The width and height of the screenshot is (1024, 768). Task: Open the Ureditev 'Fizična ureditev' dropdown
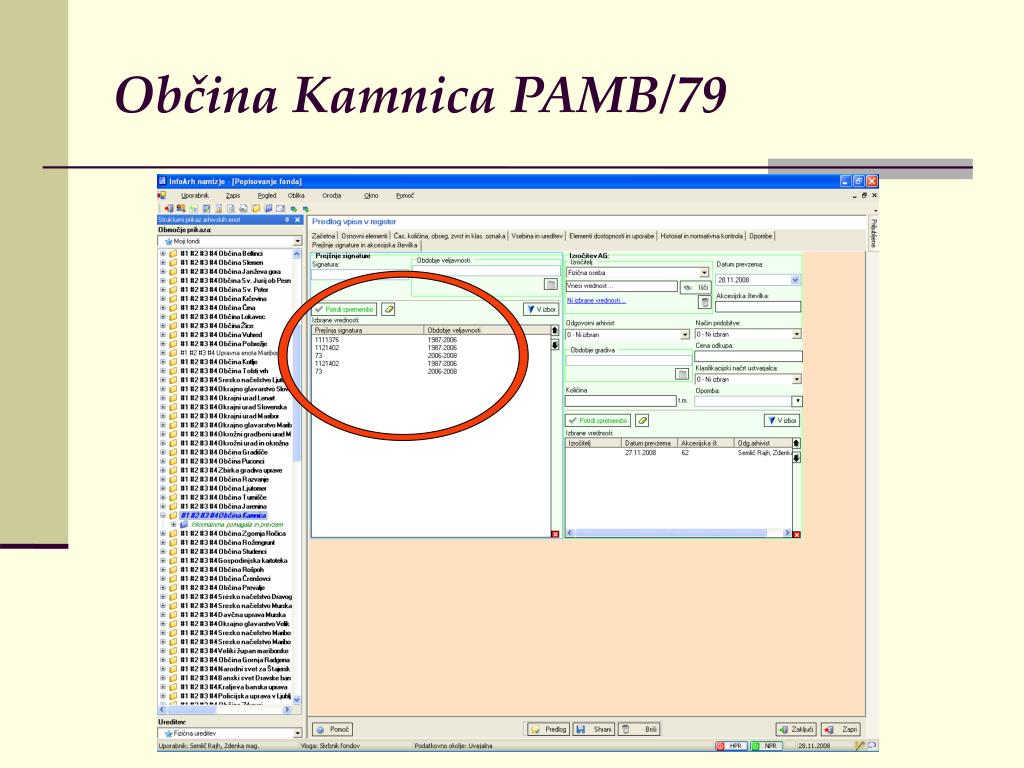[297, 733]
